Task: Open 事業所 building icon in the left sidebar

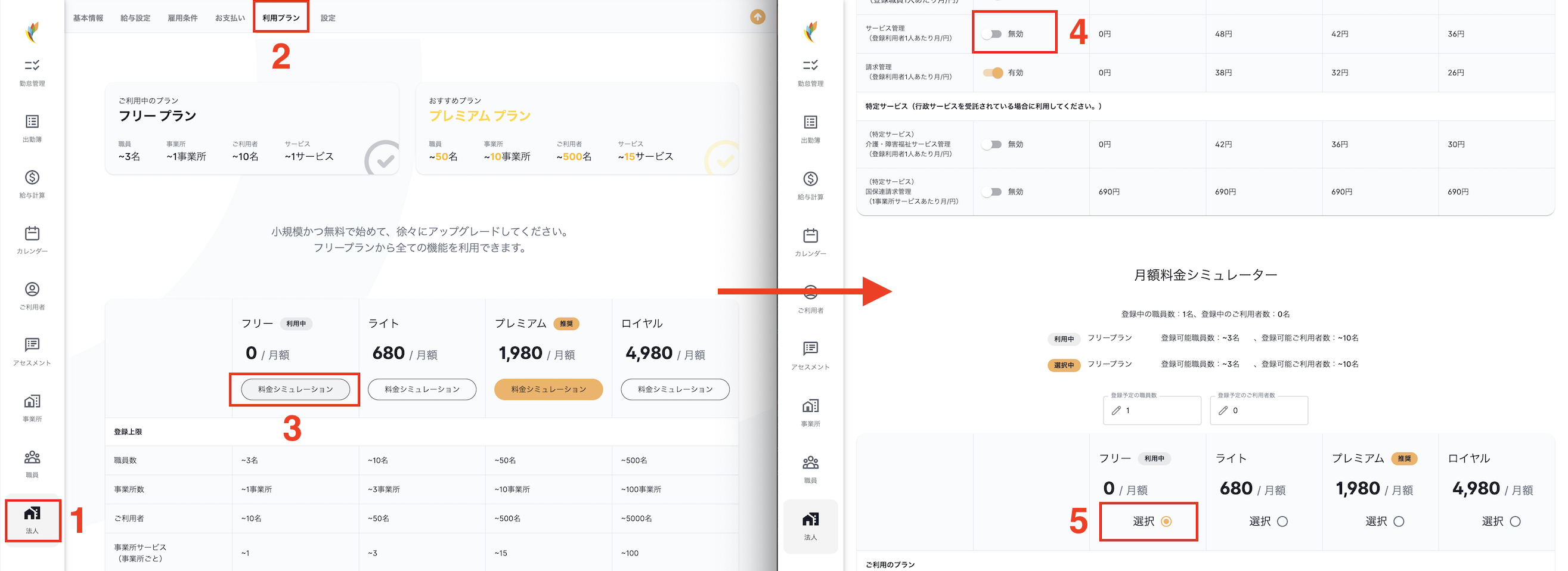Action: [32, 407]
